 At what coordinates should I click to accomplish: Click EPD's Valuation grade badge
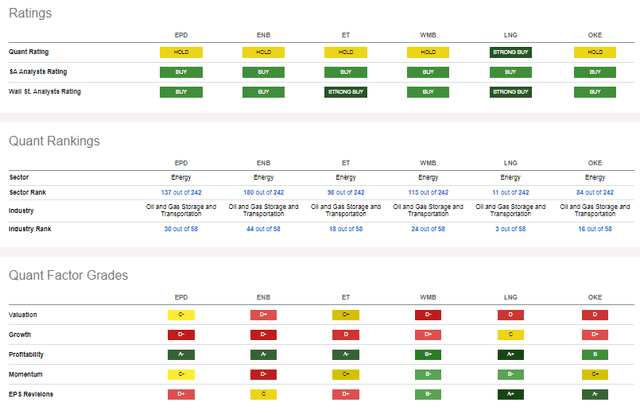pos(181,314)
